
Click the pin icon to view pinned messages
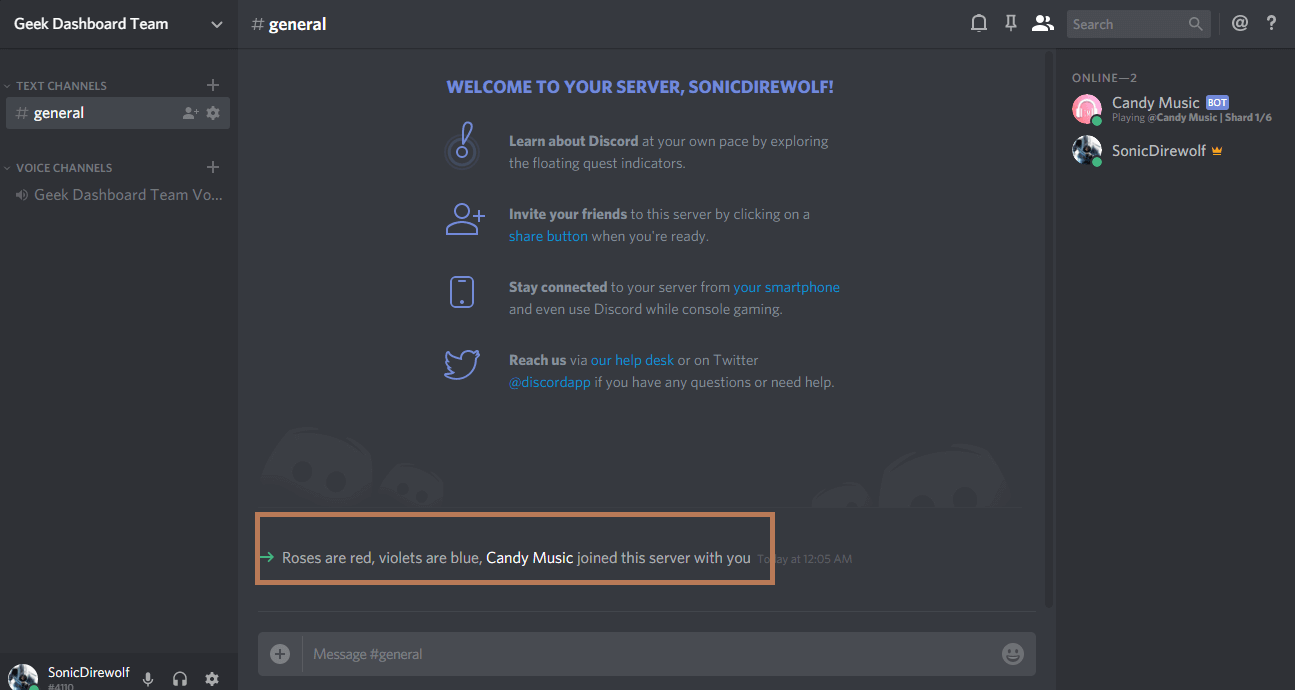click(1010, 23)
